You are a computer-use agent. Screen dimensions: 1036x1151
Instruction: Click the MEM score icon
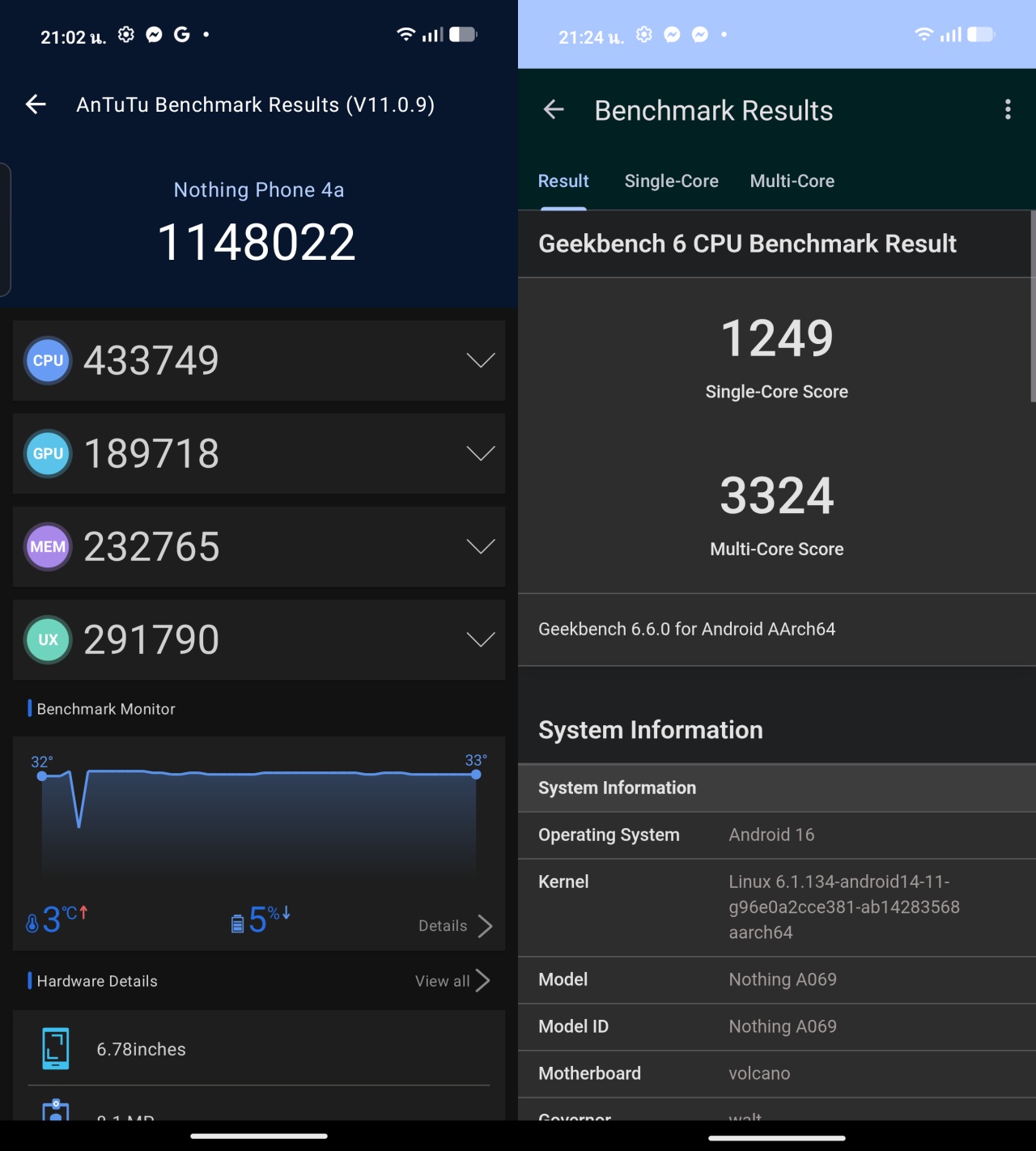(x=48, y=546)
